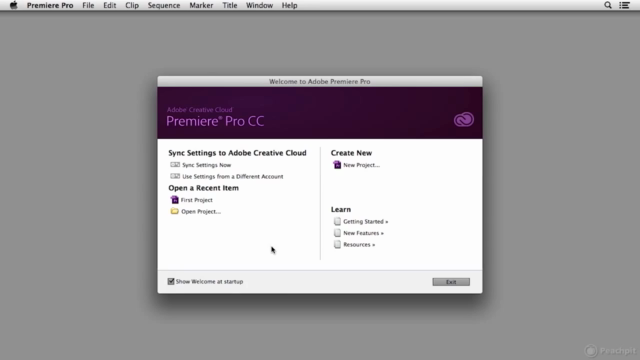Open the Edit menu
Viewport: 640px width, 360px height.
(x=109, y=5)
